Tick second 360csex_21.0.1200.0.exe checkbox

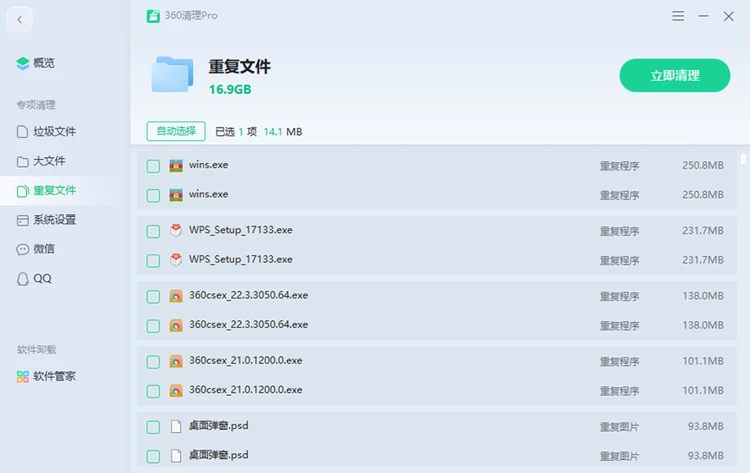click(x=153, y=391)
